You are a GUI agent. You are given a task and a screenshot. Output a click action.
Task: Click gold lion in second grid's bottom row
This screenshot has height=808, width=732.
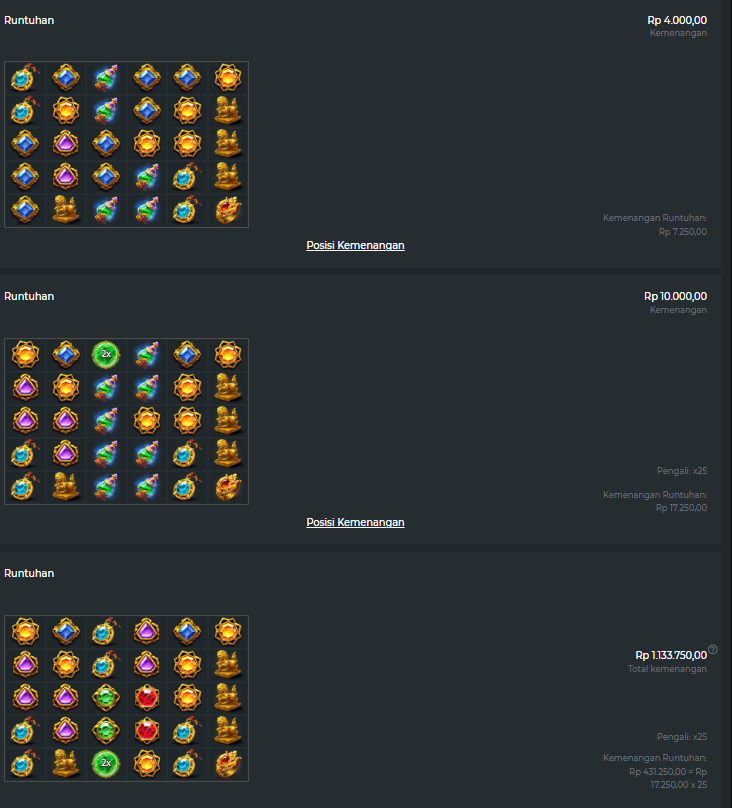(66, 487)
